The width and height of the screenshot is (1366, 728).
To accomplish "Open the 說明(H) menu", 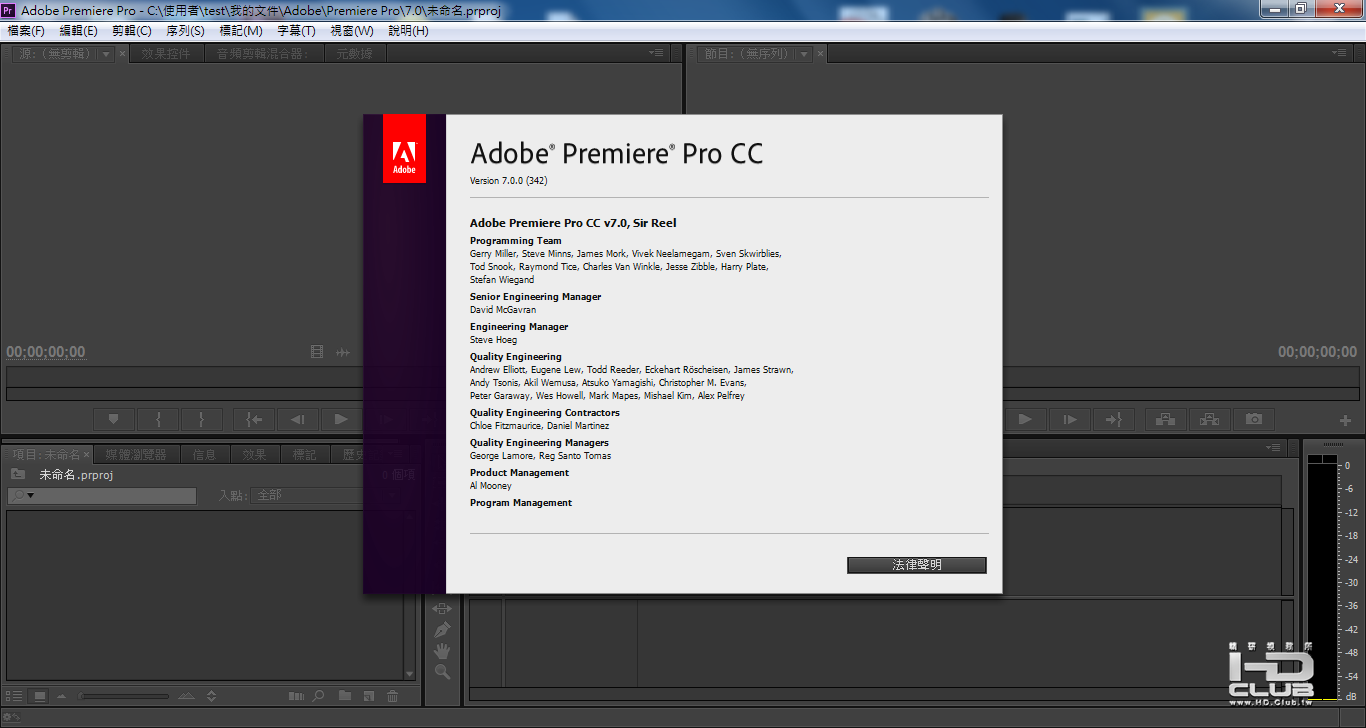I will pyautogui.click(x=408, y=31).
